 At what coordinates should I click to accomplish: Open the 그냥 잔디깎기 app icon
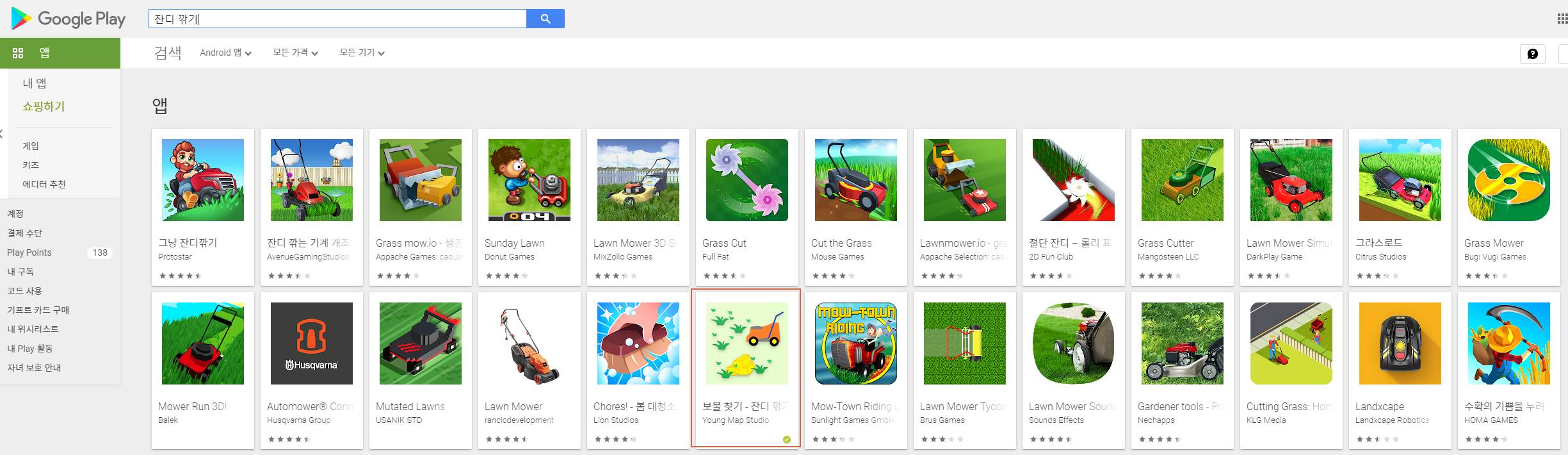pyautogui.click(x=203, y=180)
